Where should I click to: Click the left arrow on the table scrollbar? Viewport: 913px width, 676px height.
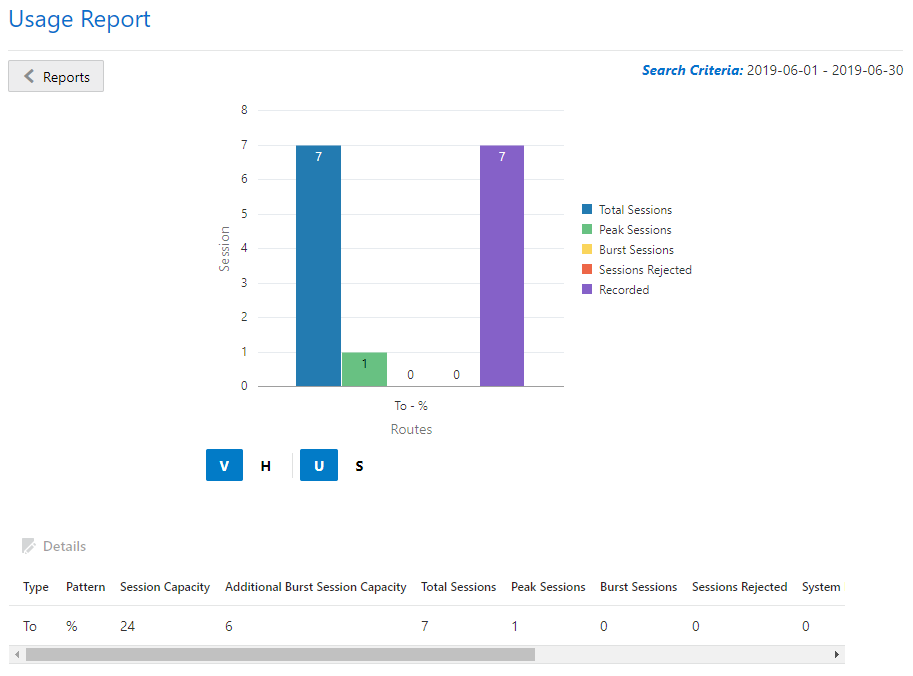(17, 654)
